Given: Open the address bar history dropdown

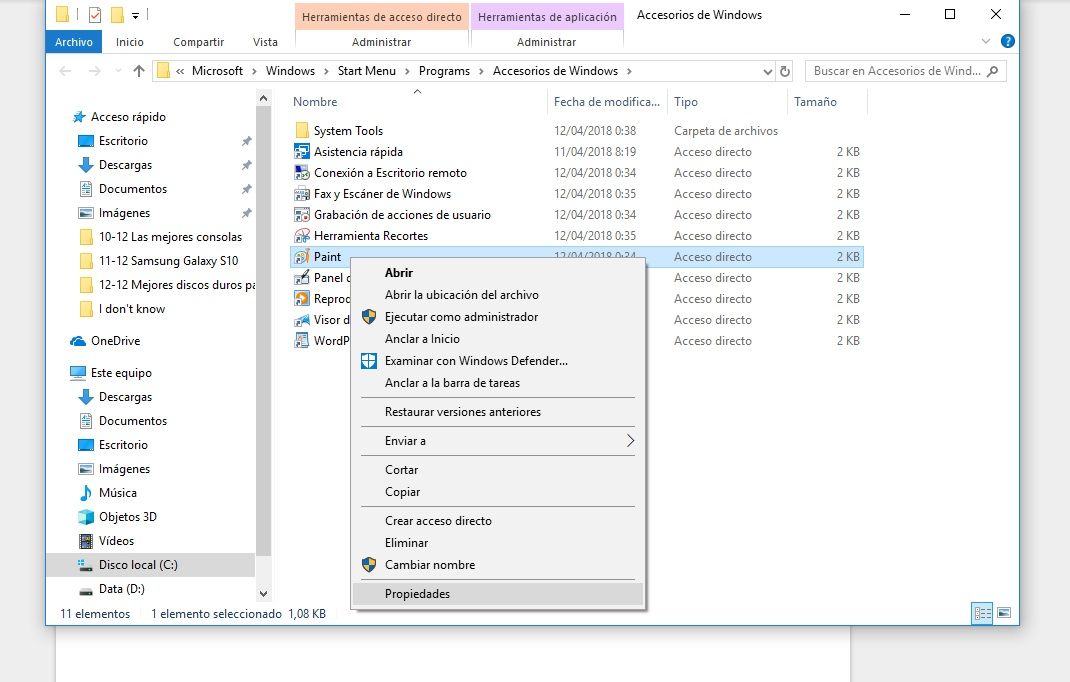Looking at the screenshot, I should [766, 70].
